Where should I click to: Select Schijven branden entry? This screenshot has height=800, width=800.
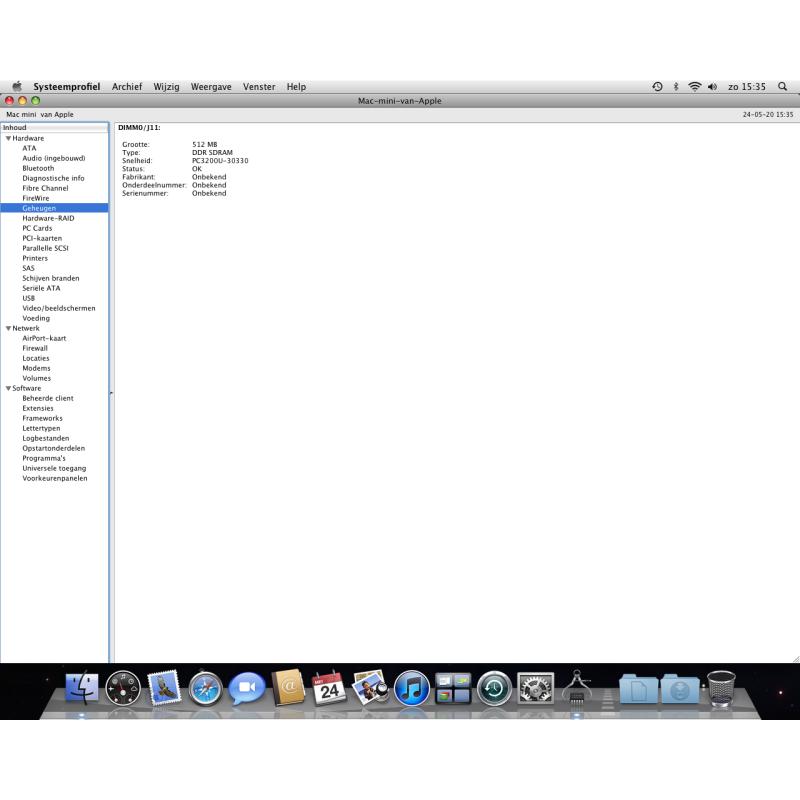[51, 278]
